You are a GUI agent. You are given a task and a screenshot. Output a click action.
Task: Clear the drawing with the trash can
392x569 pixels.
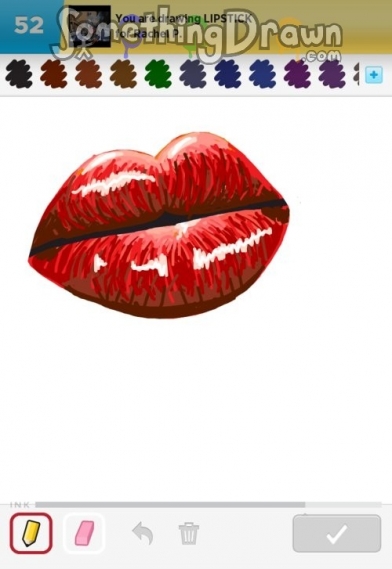click(189, 533)
